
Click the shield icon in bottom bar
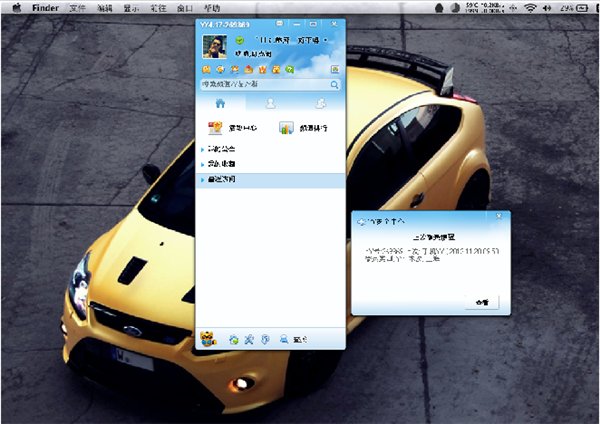[x=265, y=339]
